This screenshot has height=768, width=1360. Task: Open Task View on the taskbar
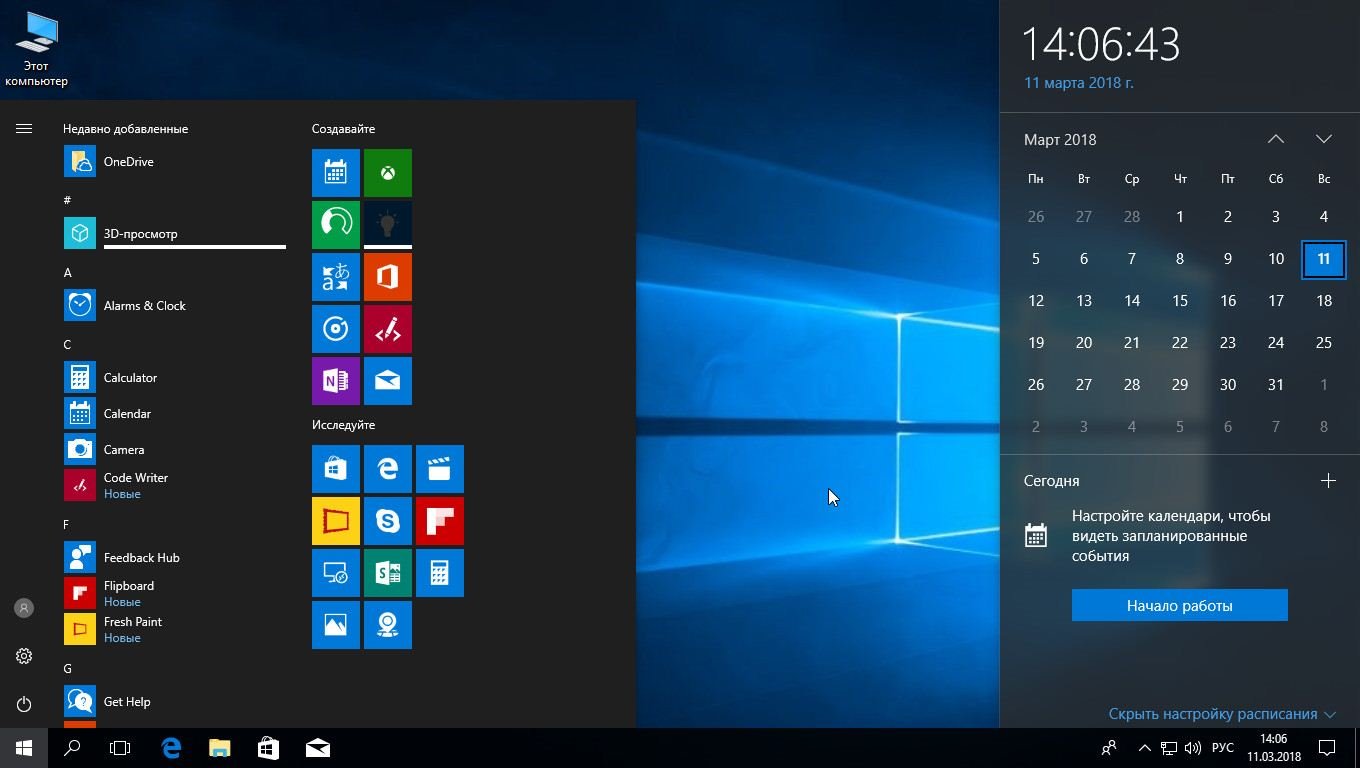pyautogui.click(x=120, y=748)
